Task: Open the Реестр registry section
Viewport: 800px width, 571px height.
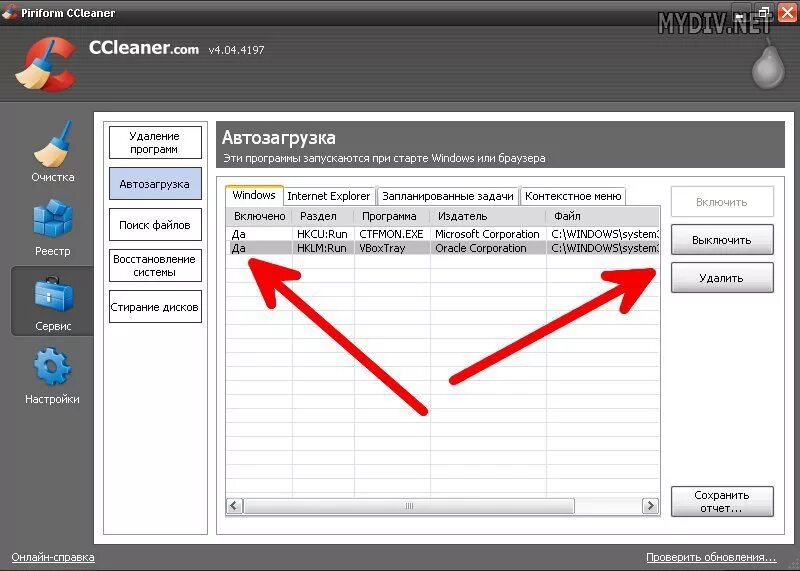Action: pos(53,228)
